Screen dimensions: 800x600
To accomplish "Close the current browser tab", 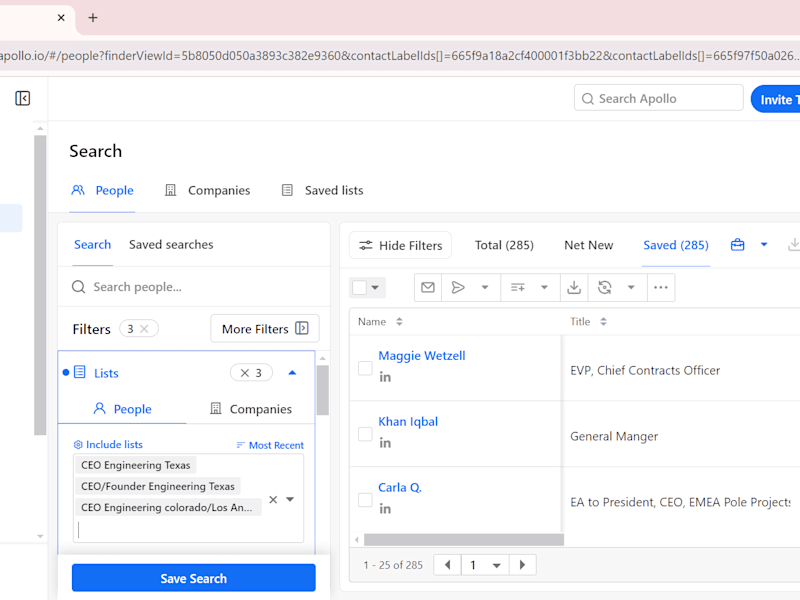I will (61, 18).
